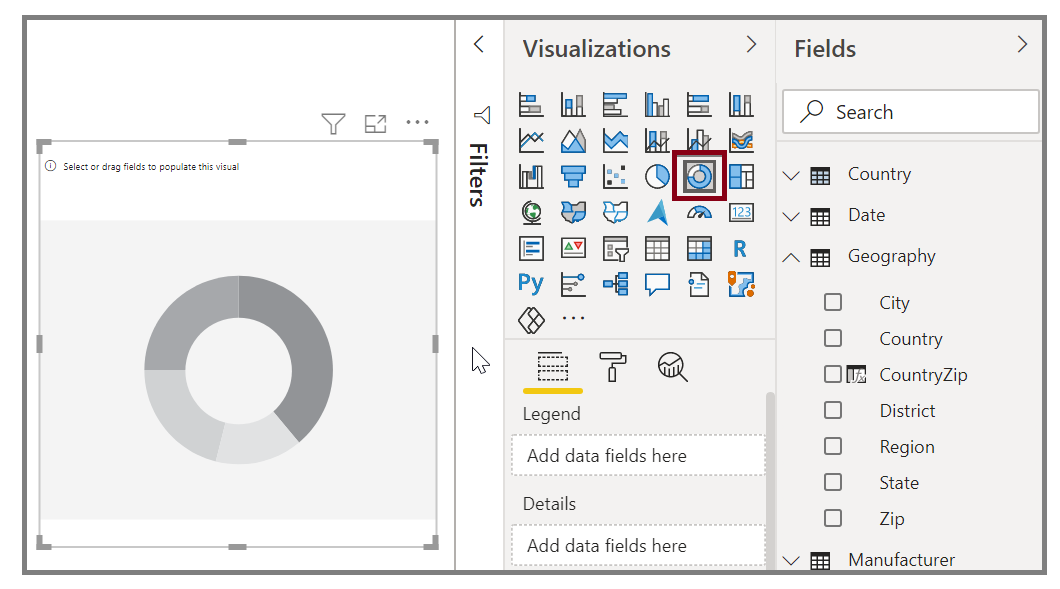1060x589 pixels.
Task: Select the matrix visualization
Action: (698, 247)
